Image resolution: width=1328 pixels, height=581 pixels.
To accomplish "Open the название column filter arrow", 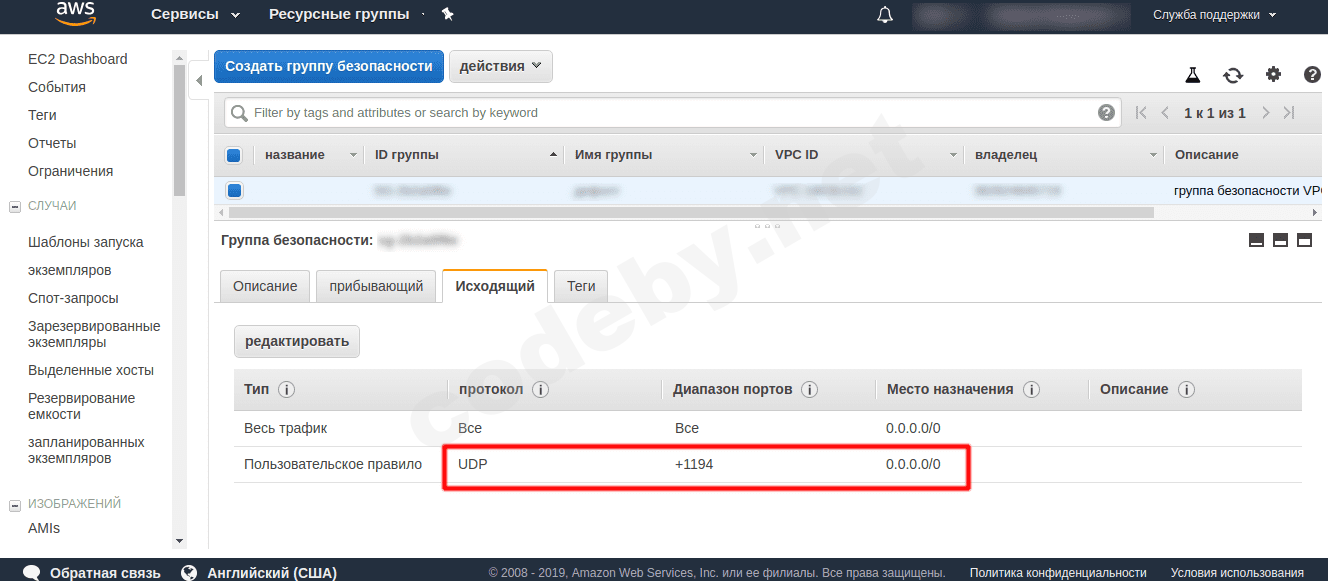I will pyautogui.click(x=353, y=156).
